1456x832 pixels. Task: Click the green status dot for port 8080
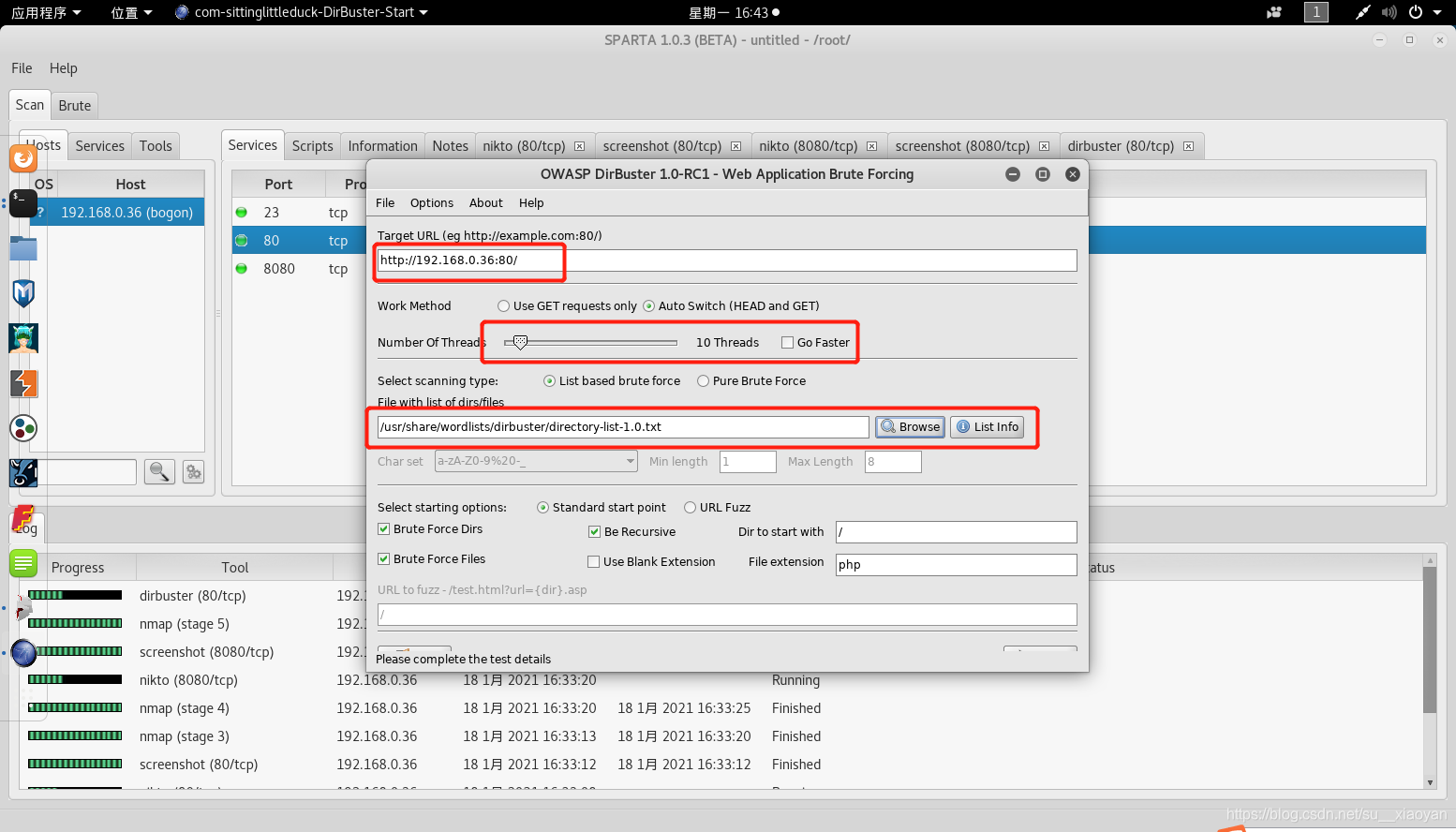(242, 269)
